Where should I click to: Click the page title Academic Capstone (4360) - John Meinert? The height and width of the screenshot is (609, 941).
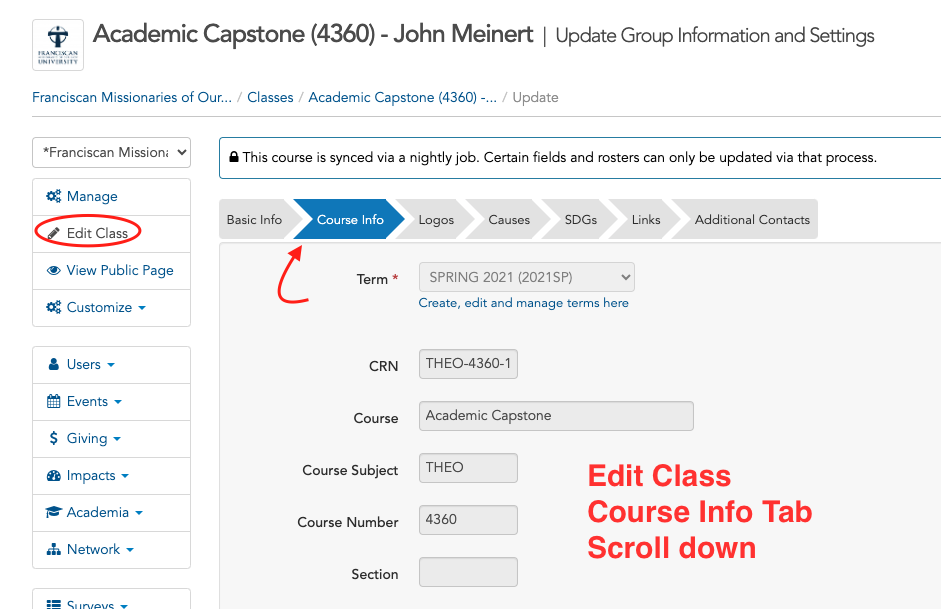(313, 34)
